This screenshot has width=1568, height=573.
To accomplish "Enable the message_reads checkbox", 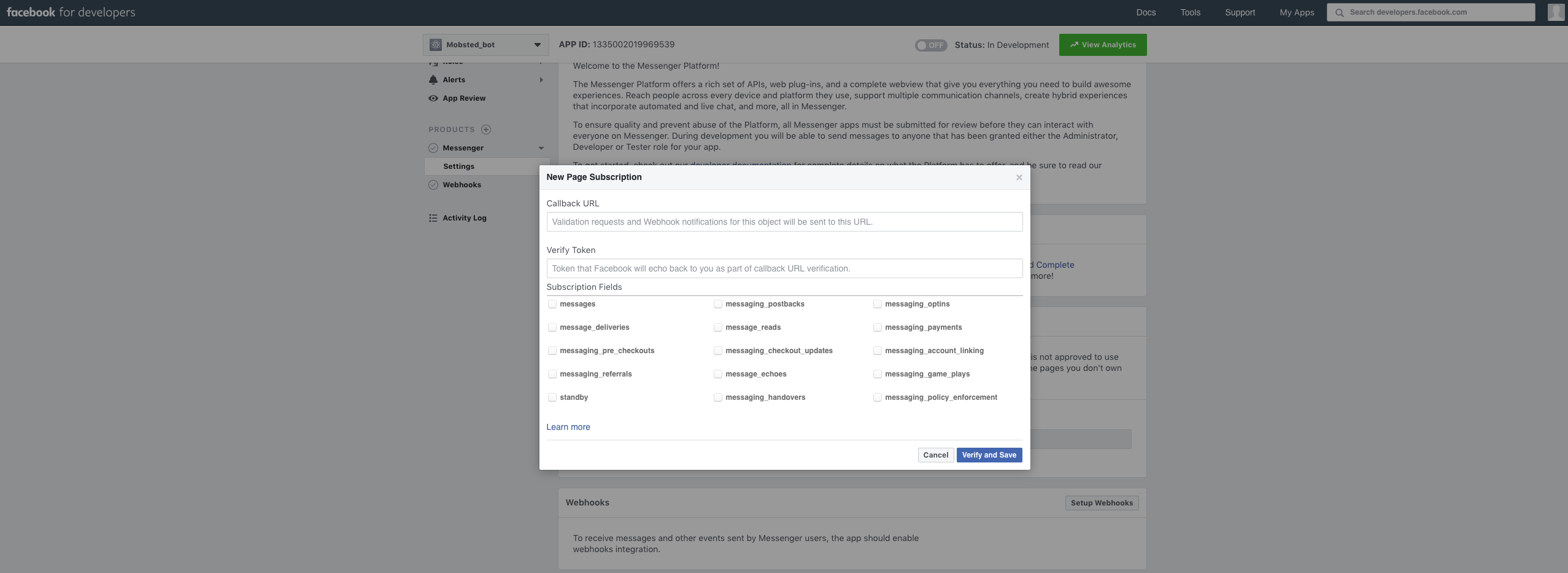I will click(718, 327).
